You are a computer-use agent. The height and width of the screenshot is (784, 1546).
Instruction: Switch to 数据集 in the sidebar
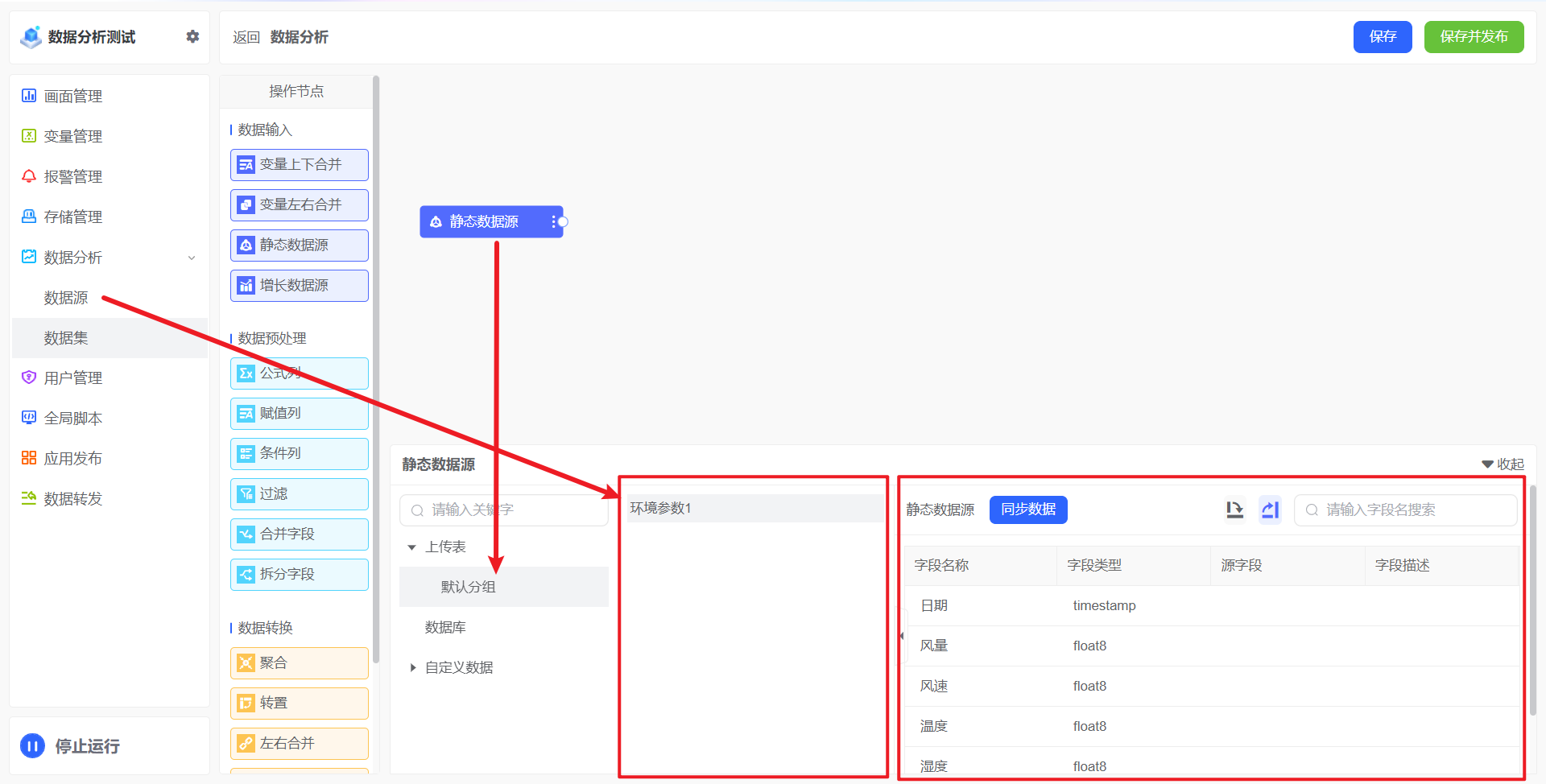coord(65,337)
